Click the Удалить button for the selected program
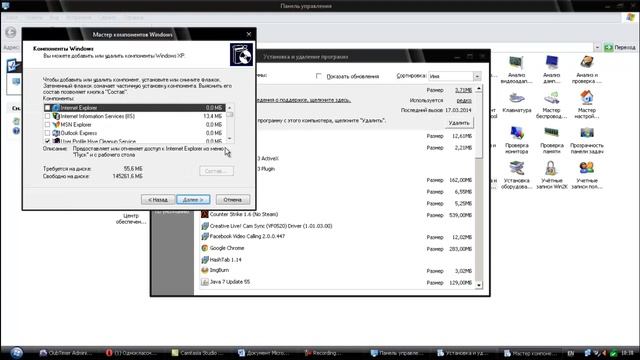 point(459,122)
